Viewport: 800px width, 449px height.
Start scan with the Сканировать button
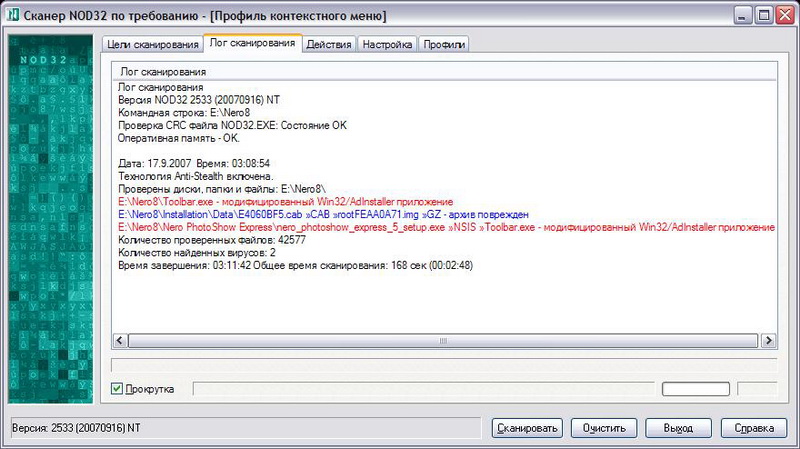point(527,428)
